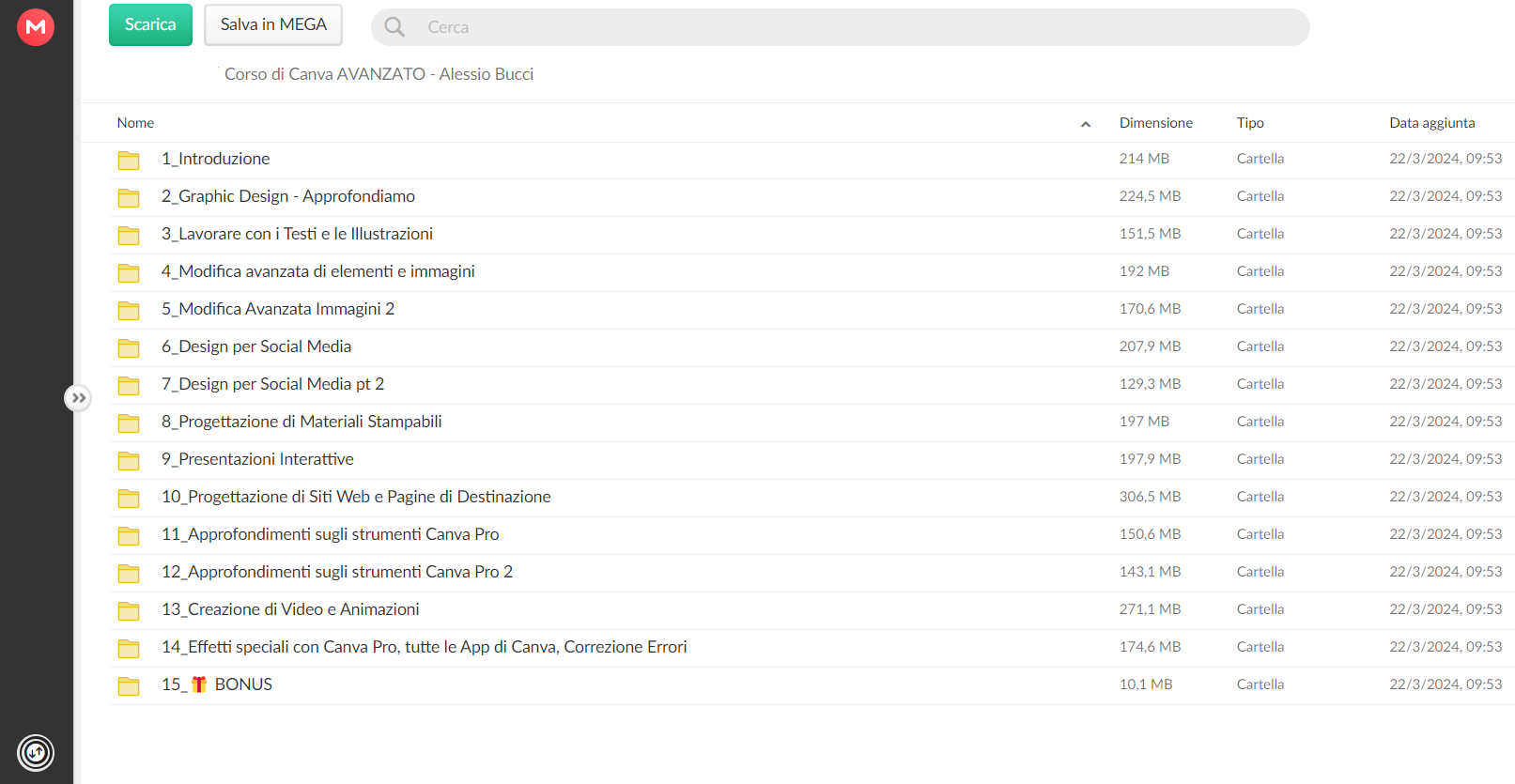Click the 306,5 MB size value
This screenshot has width=1515, height=784.
click(1150, 497)
